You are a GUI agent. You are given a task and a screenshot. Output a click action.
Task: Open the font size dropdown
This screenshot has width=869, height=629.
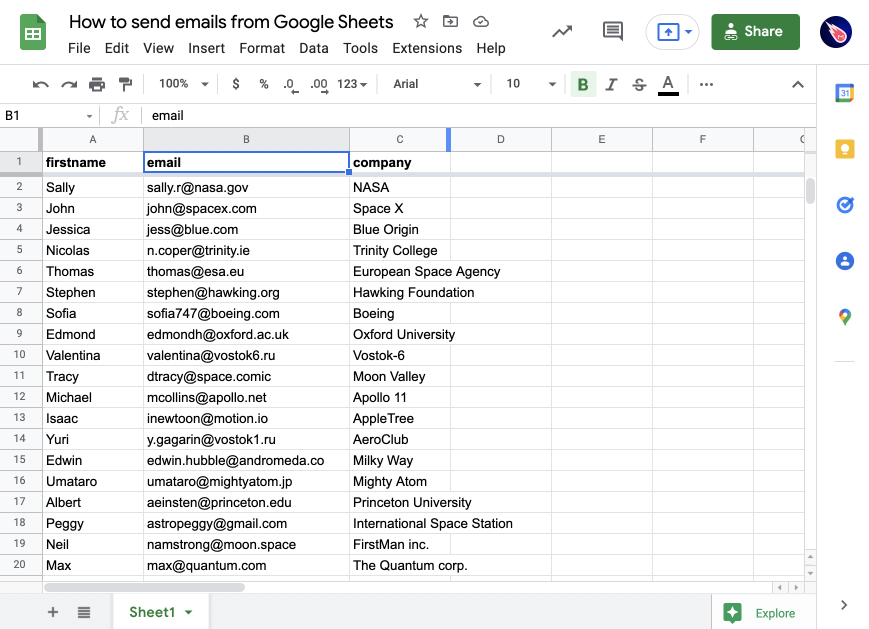click(530, 84)
